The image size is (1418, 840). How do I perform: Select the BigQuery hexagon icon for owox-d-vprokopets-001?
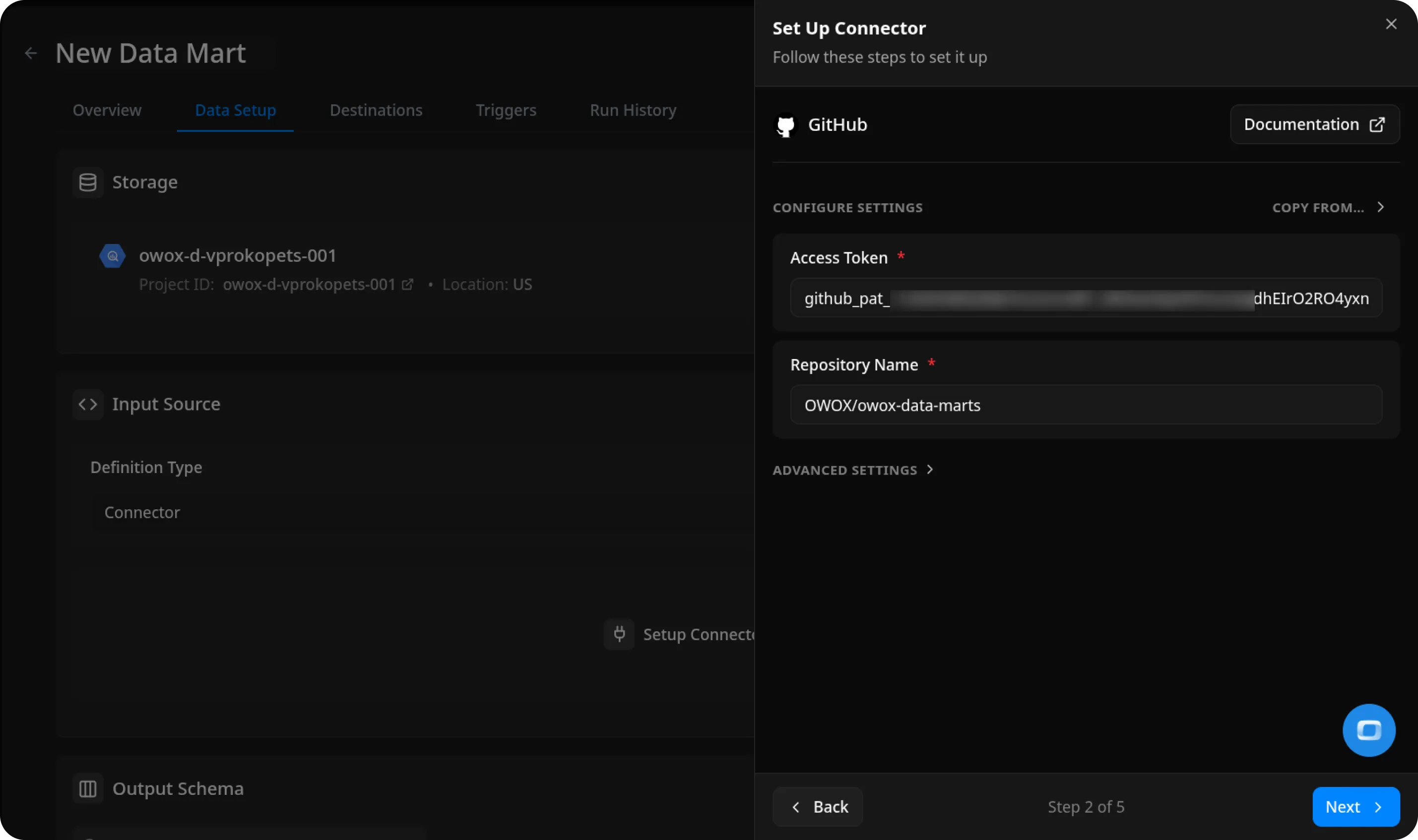click(112, 255)
